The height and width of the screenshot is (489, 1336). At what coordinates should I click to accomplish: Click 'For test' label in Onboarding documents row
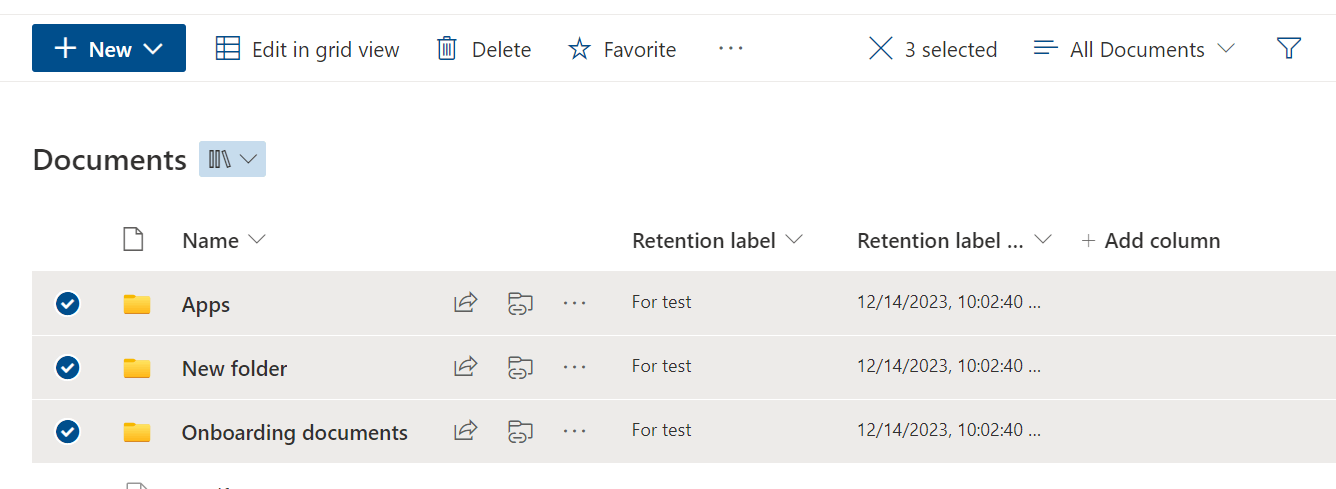pyautogui.click(x=662, y=430)
